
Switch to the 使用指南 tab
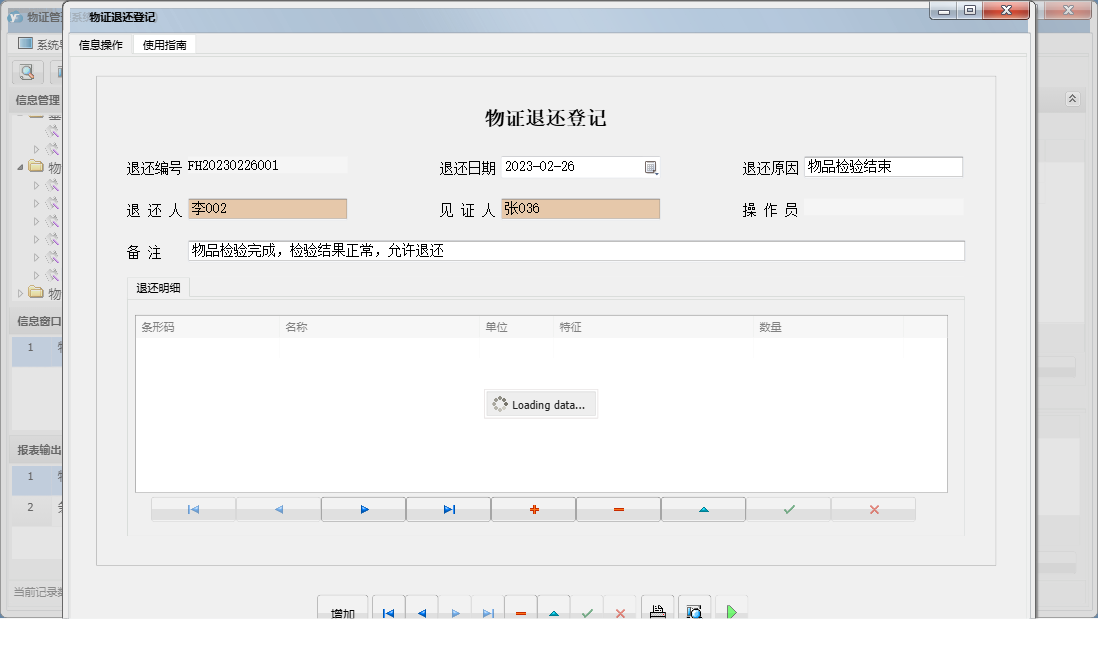164,44
